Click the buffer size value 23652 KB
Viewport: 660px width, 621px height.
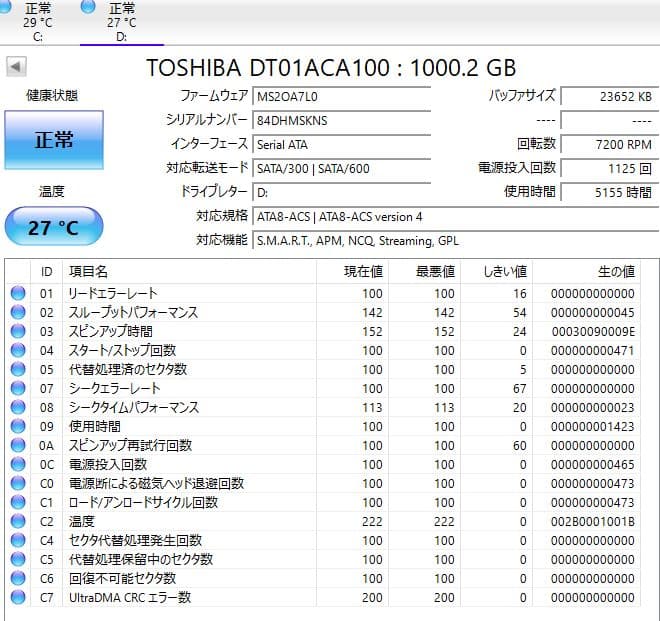[609, 96]
